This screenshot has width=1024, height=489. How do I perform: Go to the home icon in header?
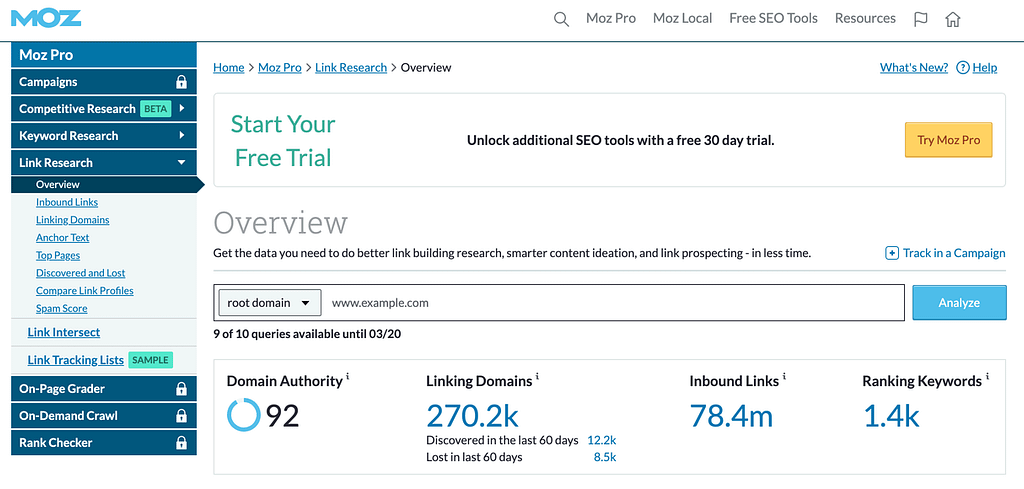point(953,19)
